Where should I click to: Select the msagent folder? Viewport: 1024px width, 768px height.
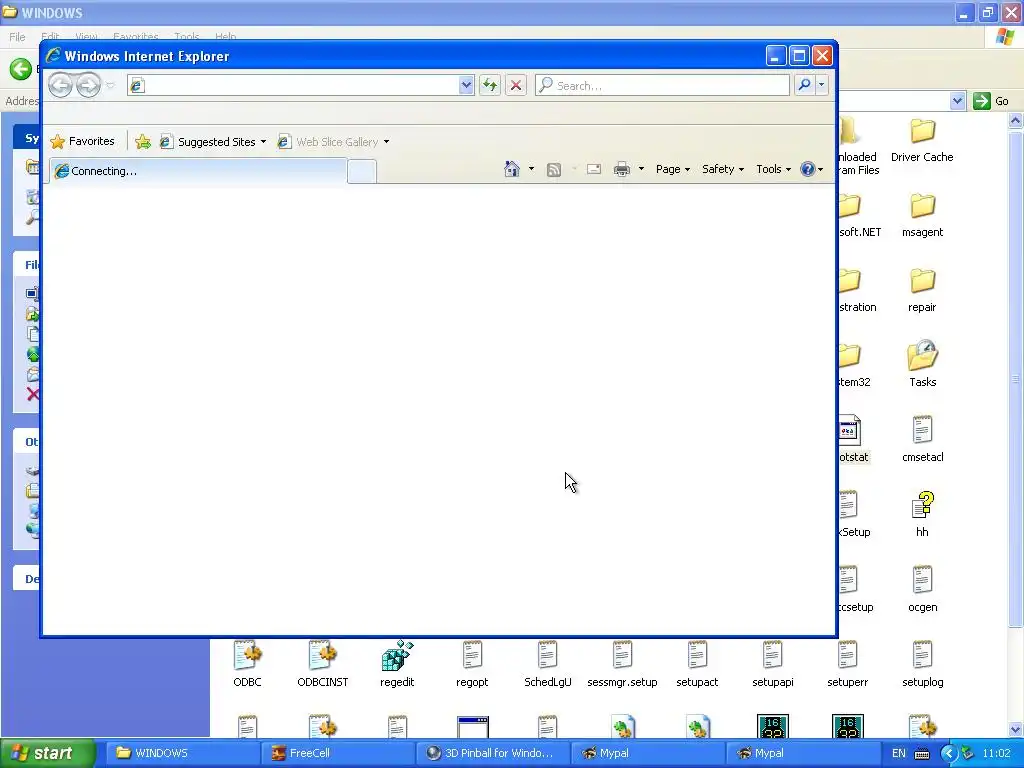922,216
